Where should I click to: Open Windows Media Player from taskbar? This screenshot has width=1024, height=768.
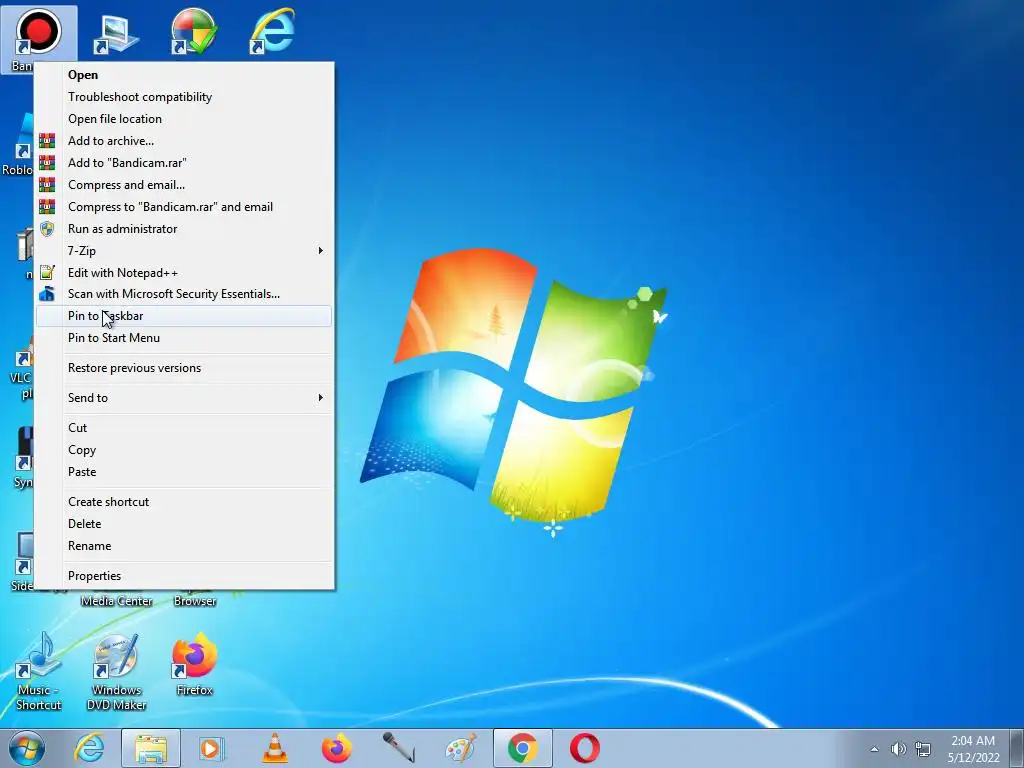[212, 748]
